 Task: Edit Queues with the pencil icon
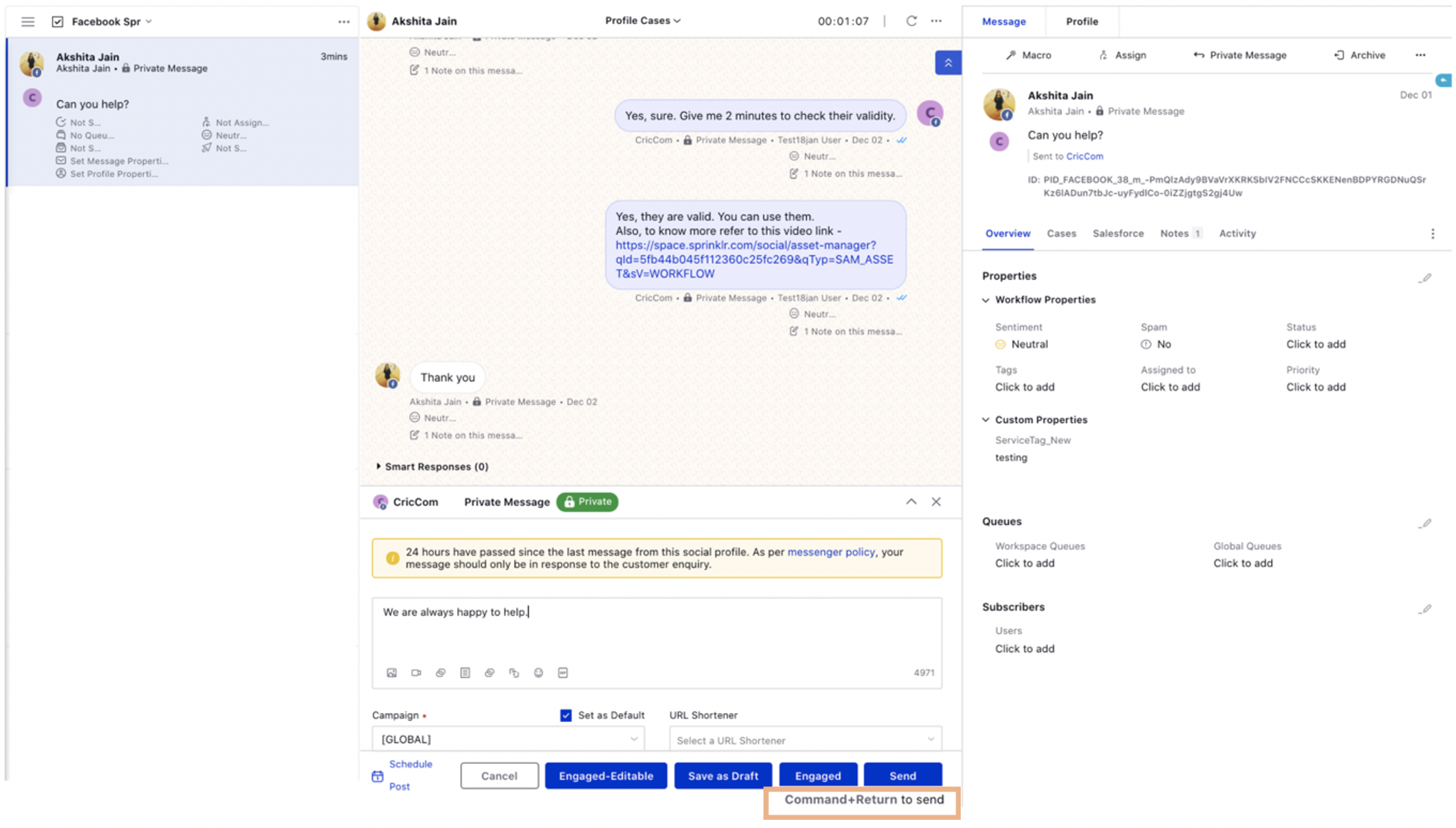point(1425,524)
